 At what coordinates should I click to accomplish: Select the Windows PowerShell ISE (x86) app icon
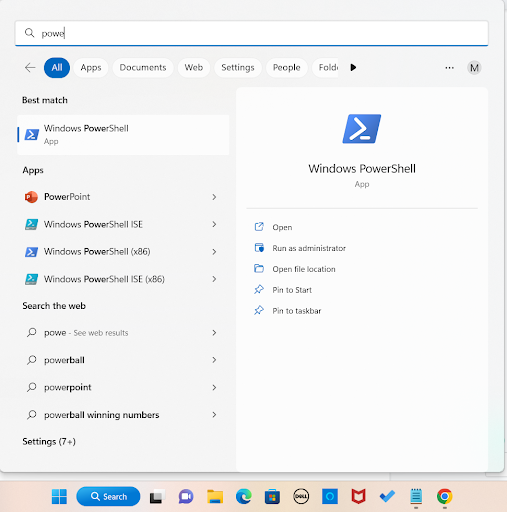click(x=31, y=279)
